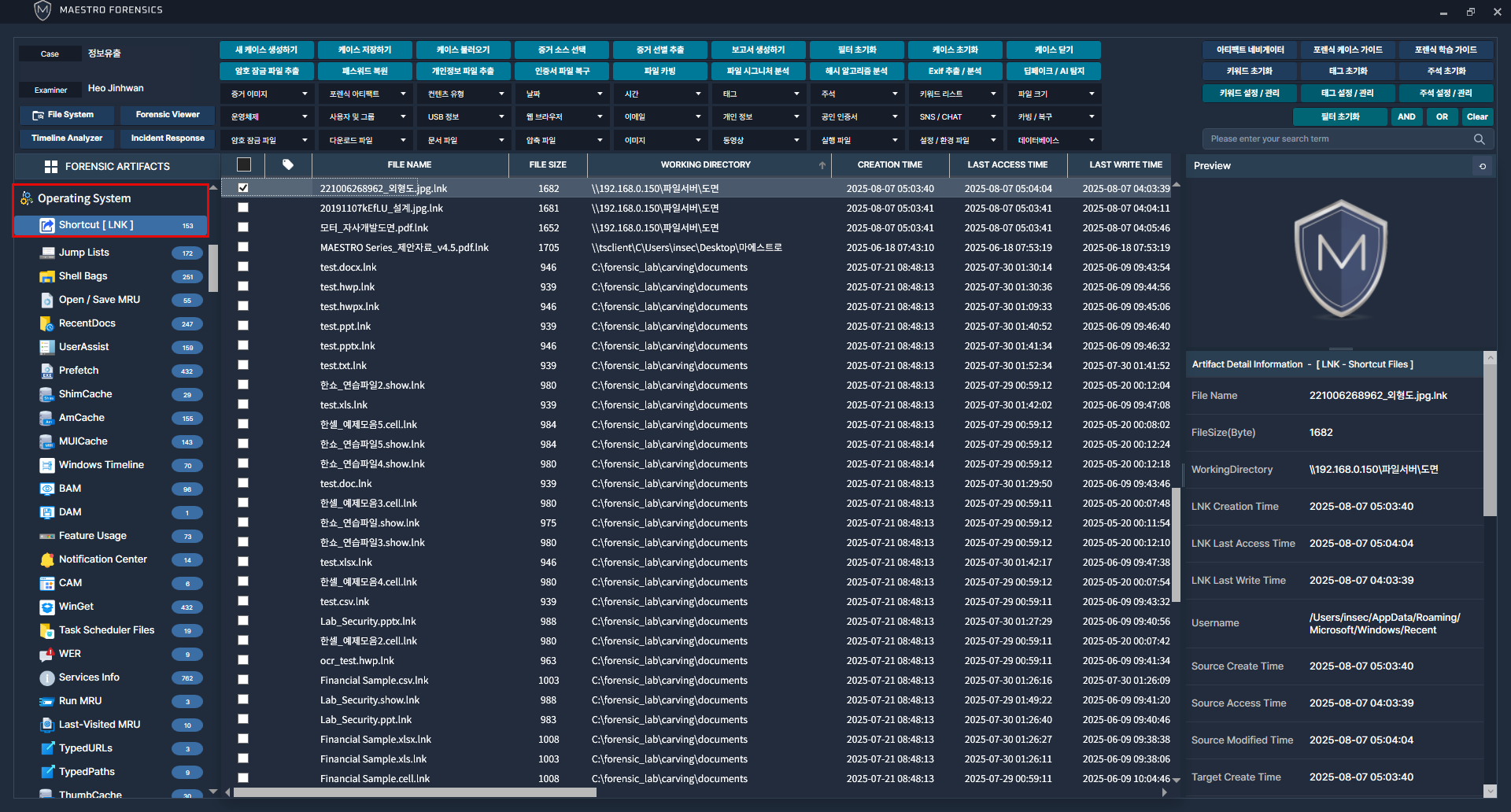Image resolution: width=1511 pixels, height=812 pixels.
Task: Click the Preview panel reset icon
Action: point(1483,166)
